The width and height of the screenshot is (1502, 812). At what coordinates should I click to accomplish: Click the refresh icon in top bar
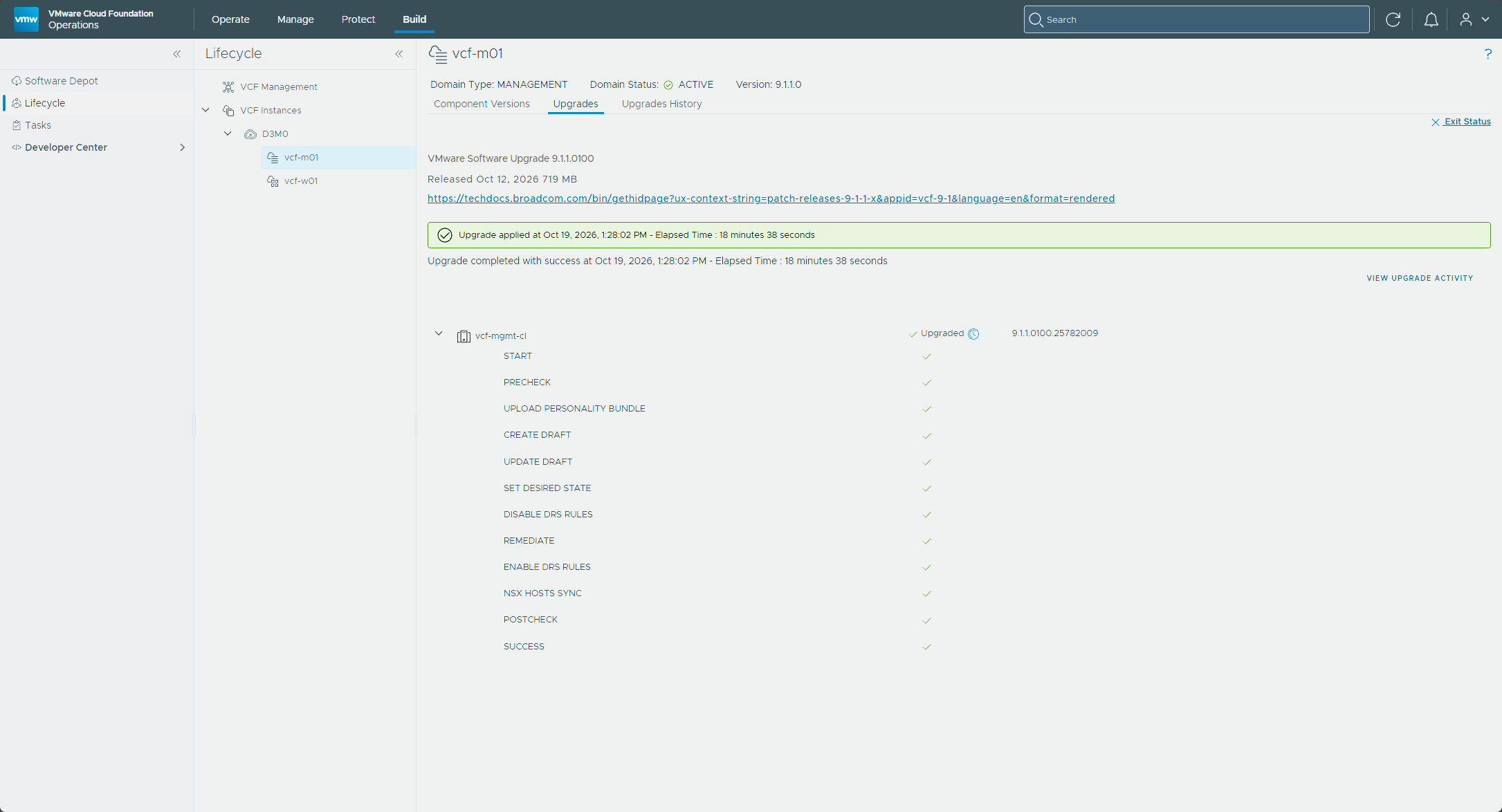click(x=1393, y=19)
